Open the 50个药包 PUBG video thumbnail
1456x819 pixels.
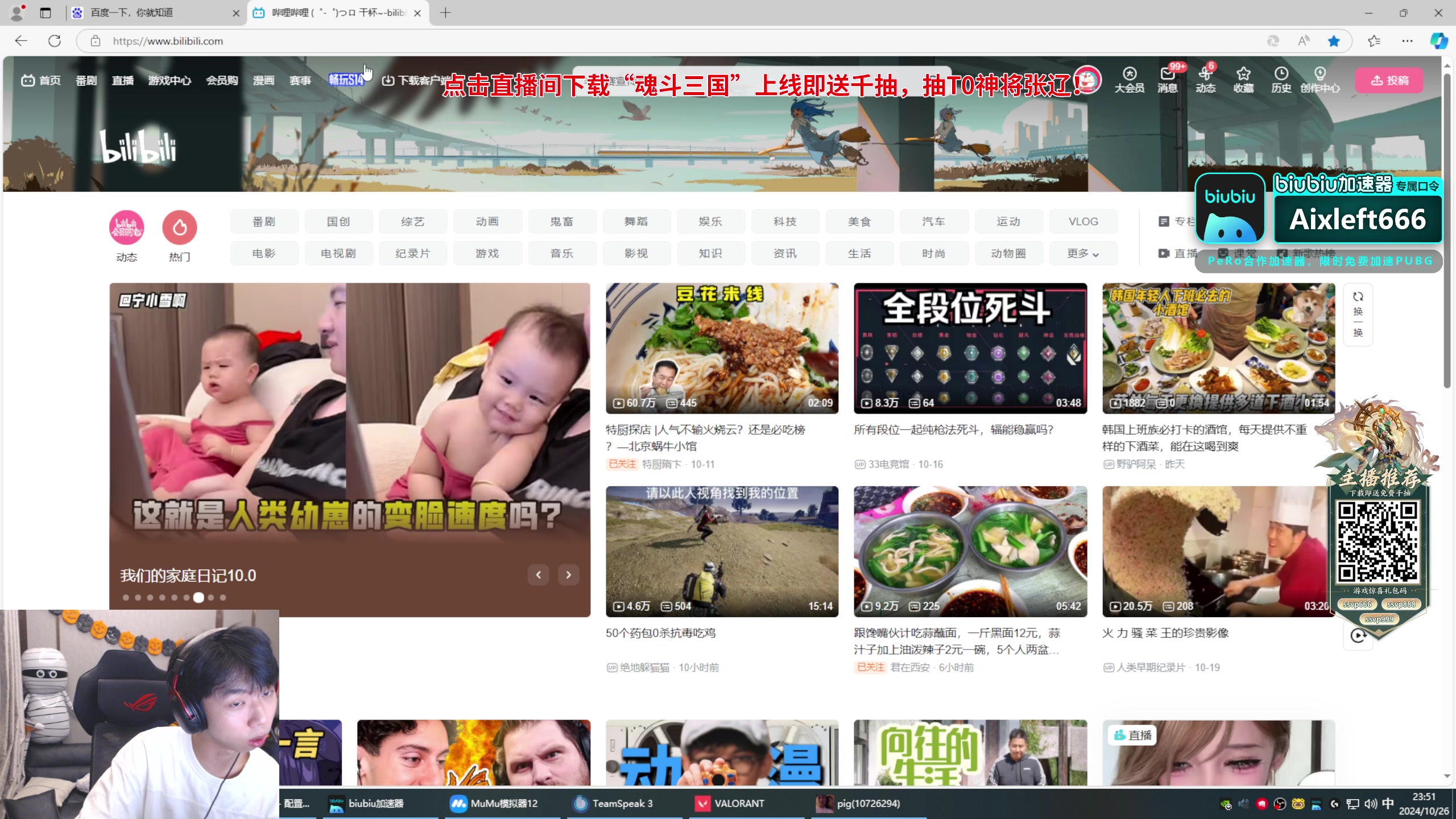tap(722, 551)
